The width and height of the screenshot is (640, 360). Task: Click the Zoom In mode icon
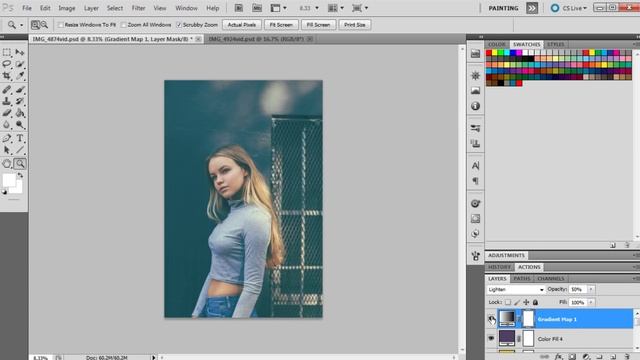tap(36, 25)
